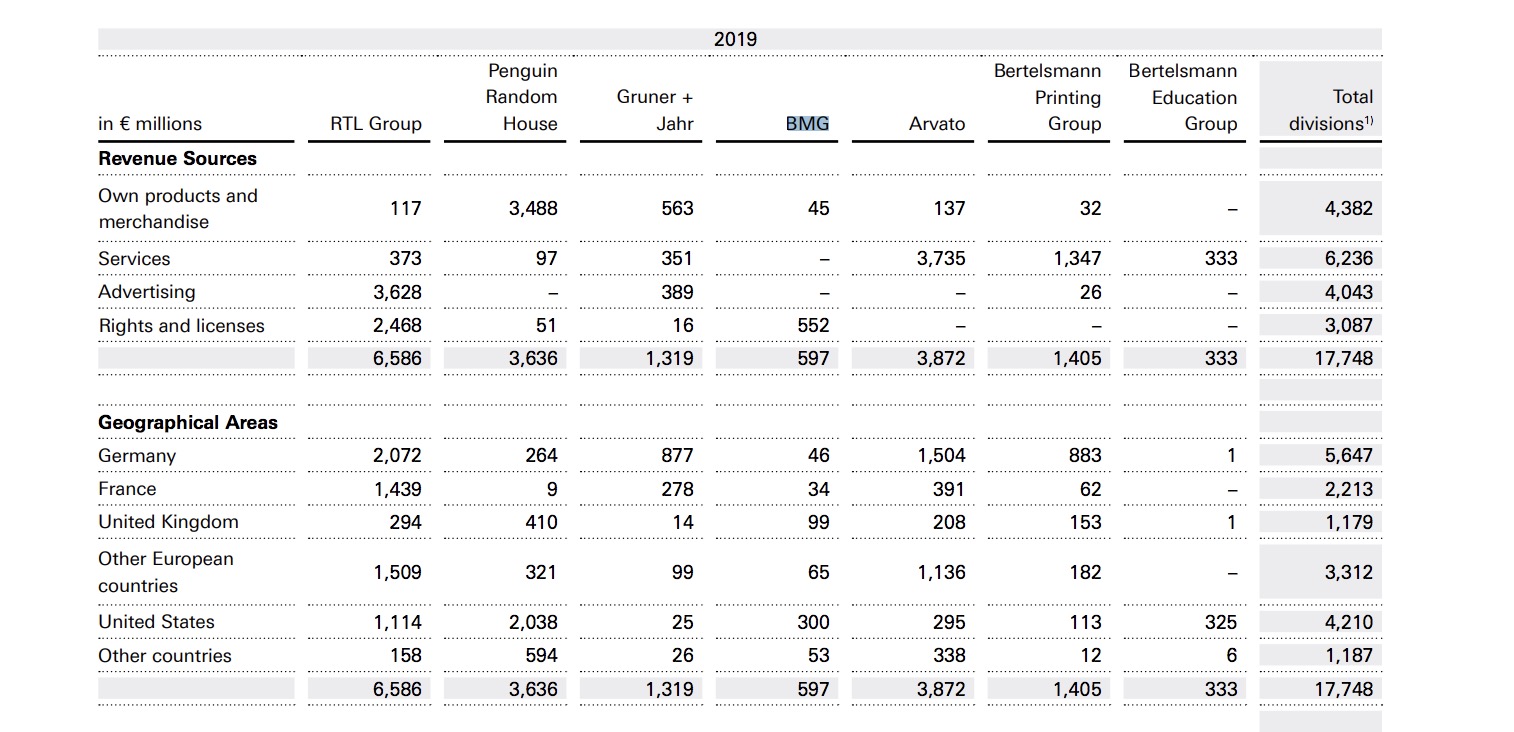Click the Germany row label
Screen dimensions: 1514x732
137,456
